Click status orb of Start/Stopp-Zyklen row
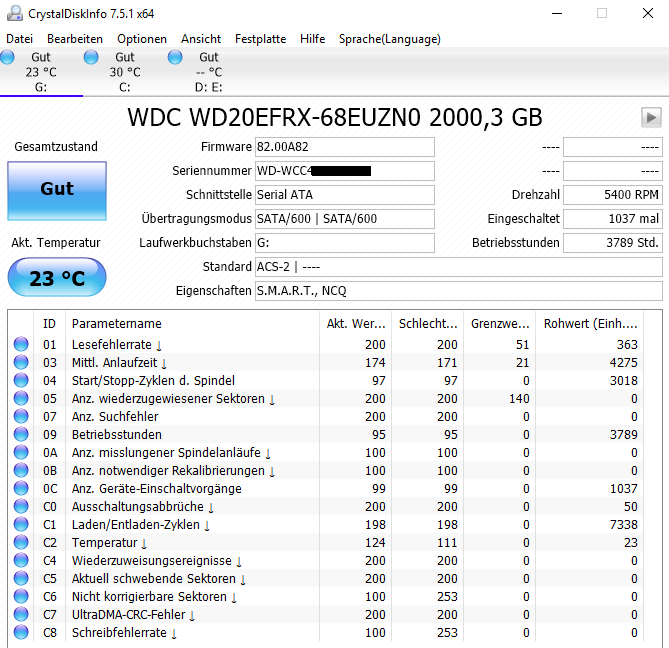Screen dimensions: 669x648 [x=21, y=380]
